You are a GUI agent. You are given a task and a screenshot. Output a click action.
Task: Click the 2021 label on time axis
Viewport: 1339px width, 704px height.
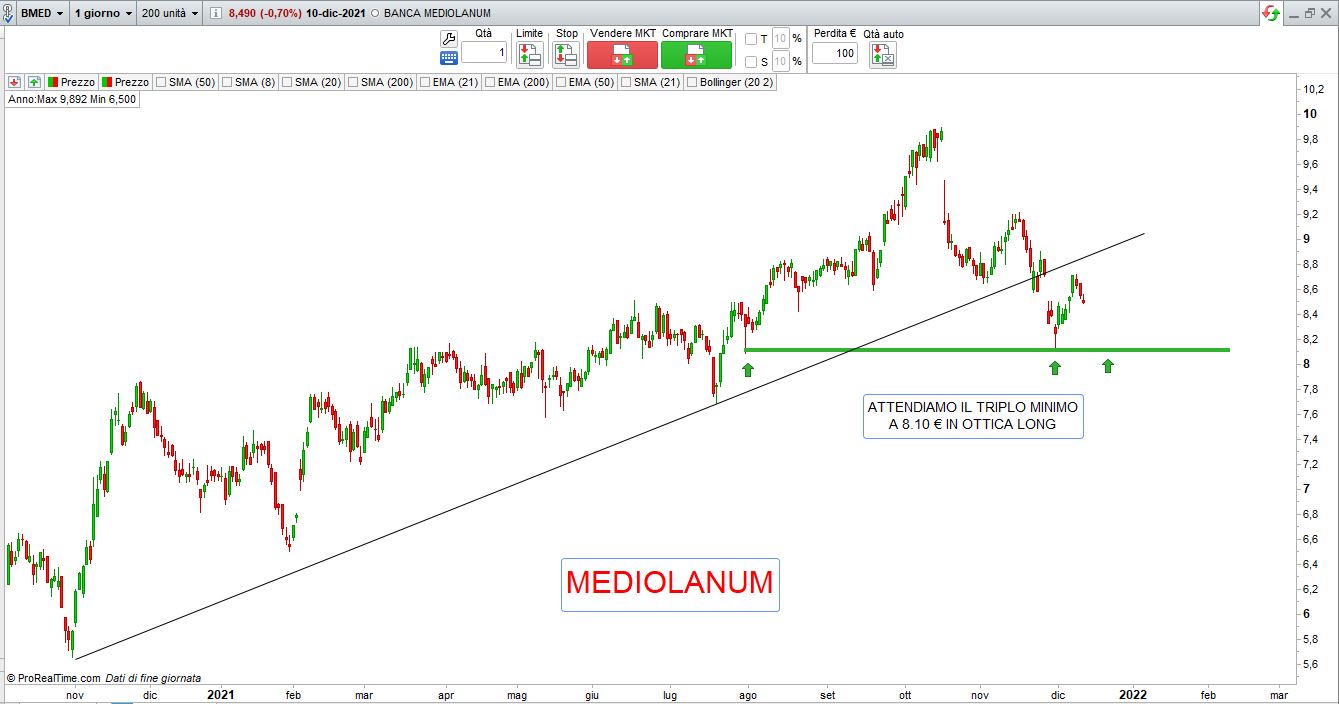coord(220,694)
